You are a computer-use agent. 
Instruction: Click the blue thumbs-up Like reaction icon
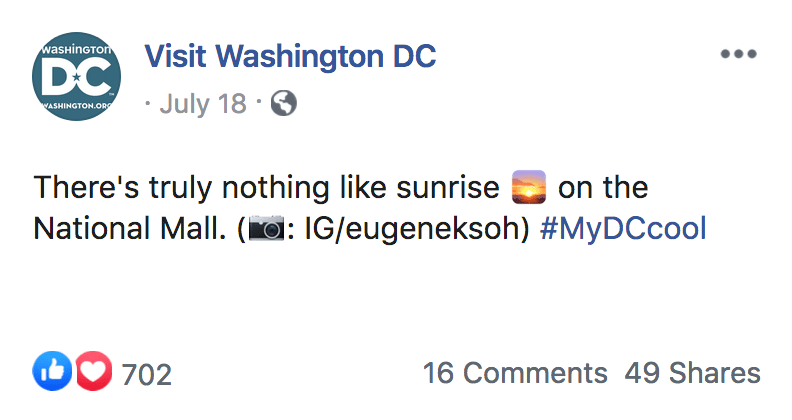49,373
